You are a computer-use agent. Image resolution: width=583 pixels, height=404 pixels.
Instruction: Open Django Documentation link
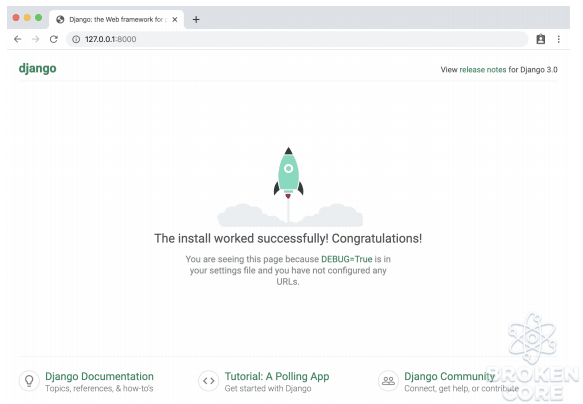point(99,376)
